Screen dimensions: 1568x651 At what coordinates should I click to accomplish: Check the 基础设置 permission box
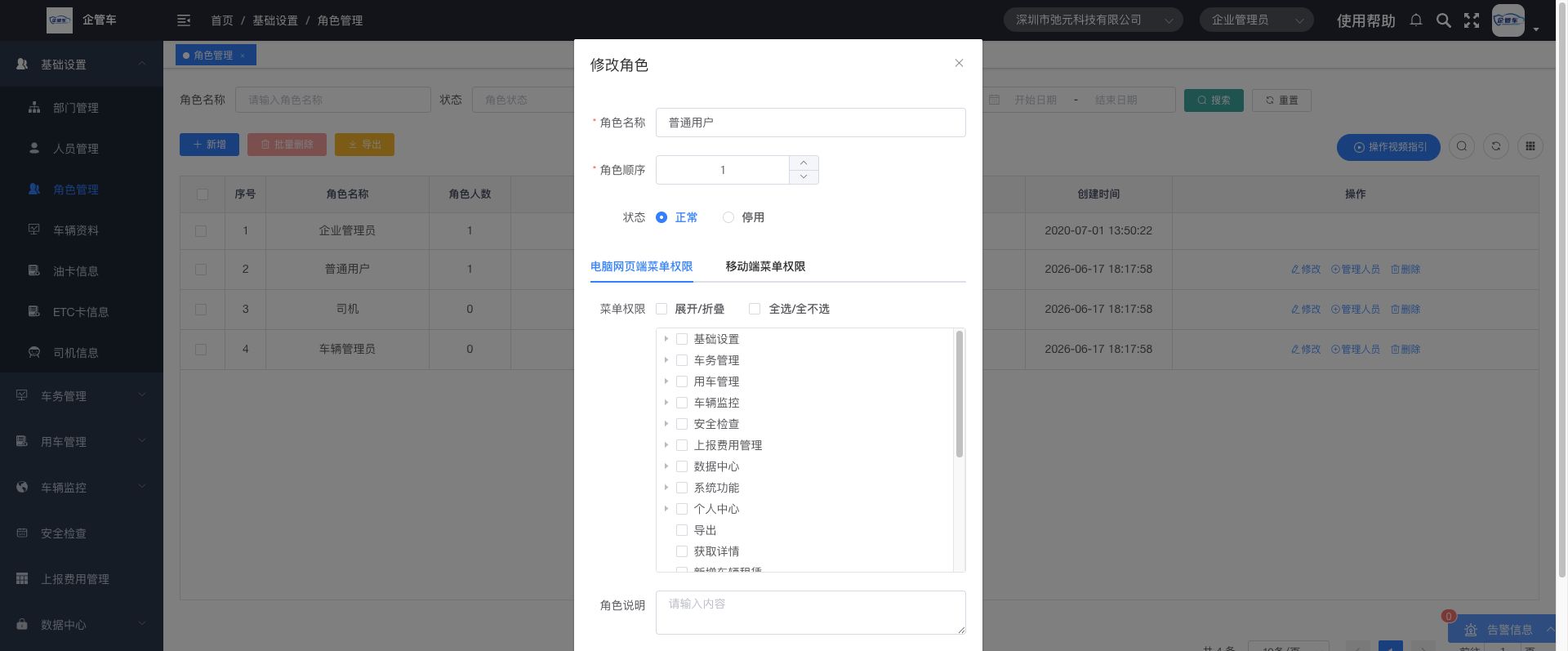coord(682,339)
